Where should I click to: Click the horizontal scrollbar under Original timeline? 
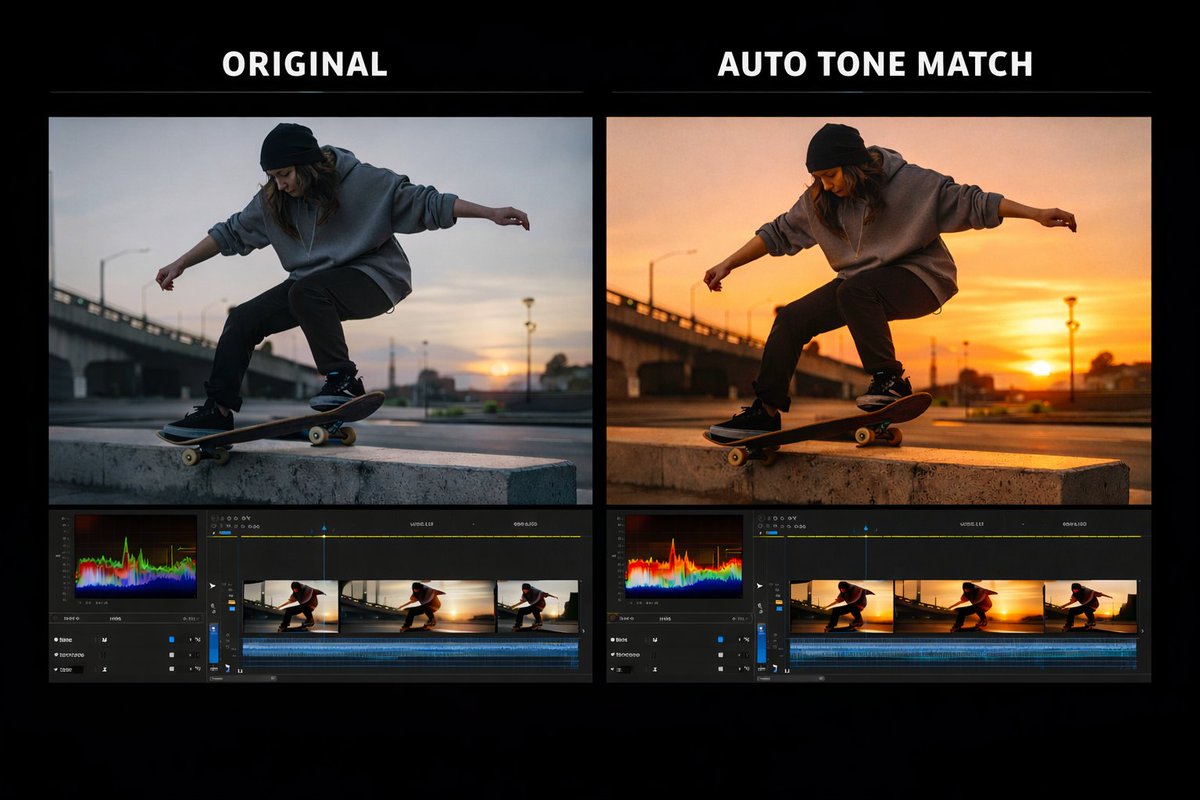pos(242,677)
